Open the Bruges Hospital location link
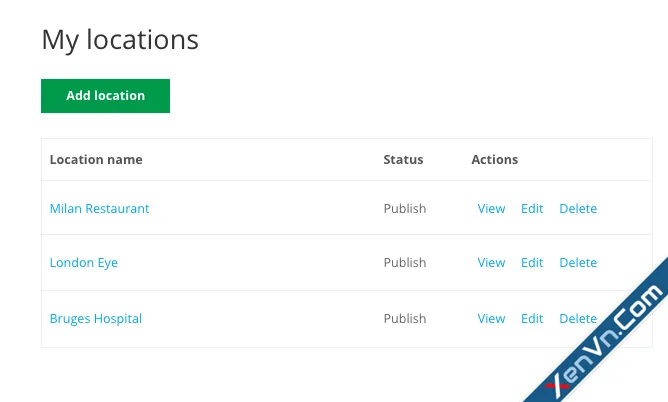 (95, 319)
